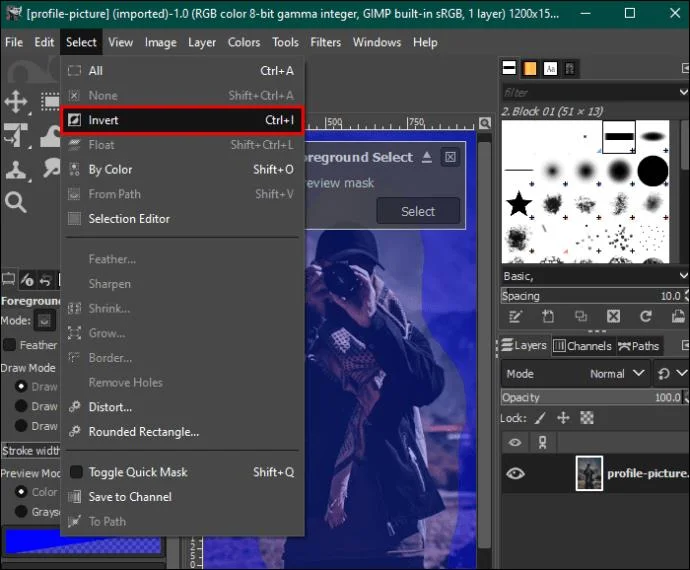The width and height of the screenshot is (690, 570).
Task: Detach the Foreground Select dialog arrow icon
Action: click(x=427, y=157)
